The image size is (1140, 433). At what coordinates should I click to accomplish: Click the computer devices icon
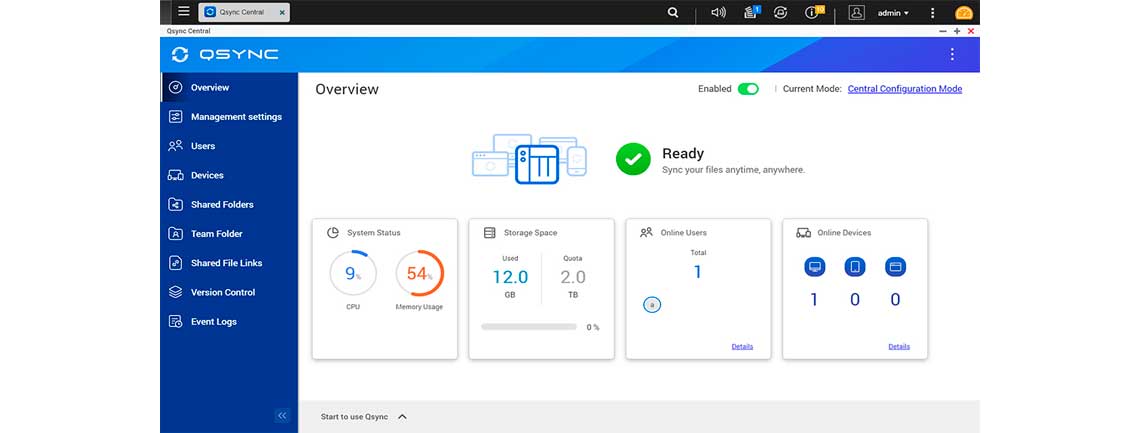click(x=814, y=267)
